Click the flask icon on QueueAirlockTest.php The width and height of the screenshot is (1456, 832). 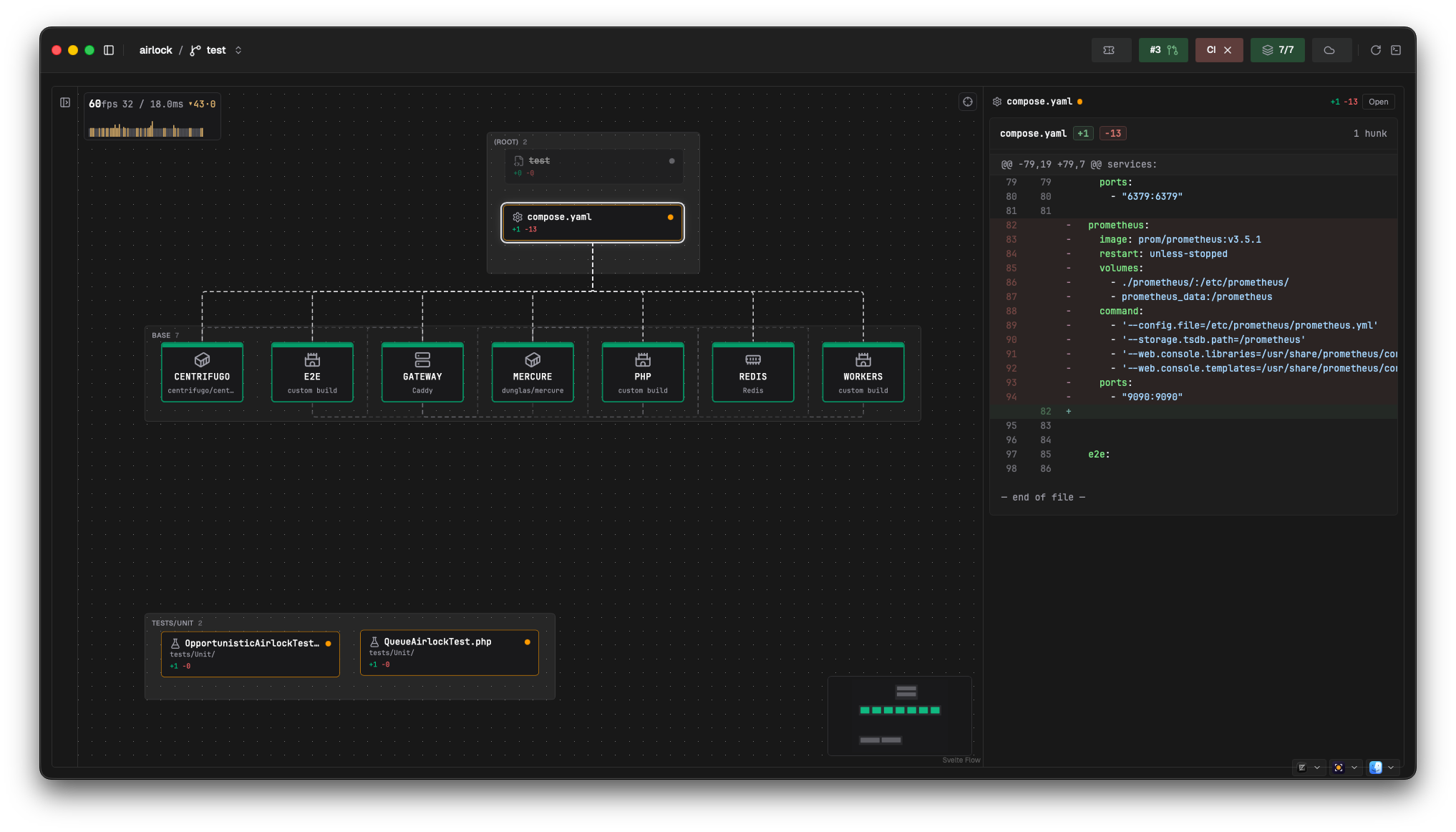tap(374, 642)
